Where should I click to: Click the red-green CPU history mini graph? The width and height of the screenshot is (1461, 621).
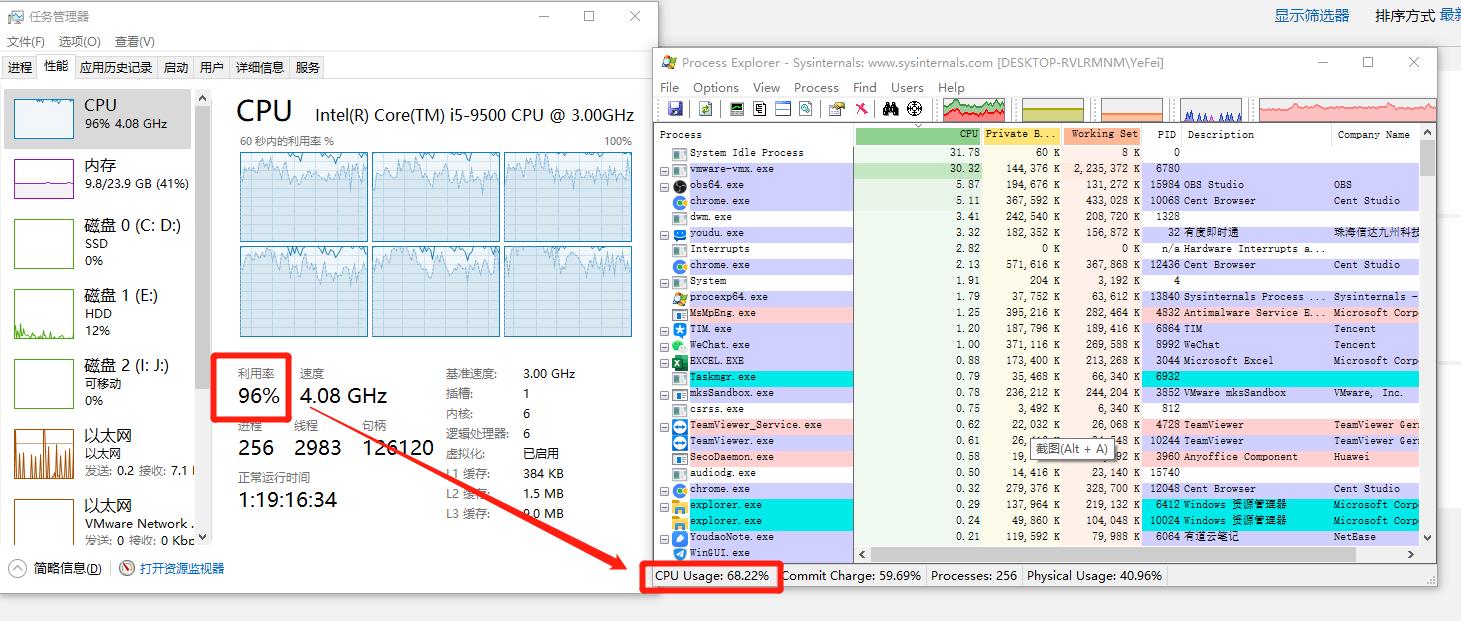pos(974,109)
